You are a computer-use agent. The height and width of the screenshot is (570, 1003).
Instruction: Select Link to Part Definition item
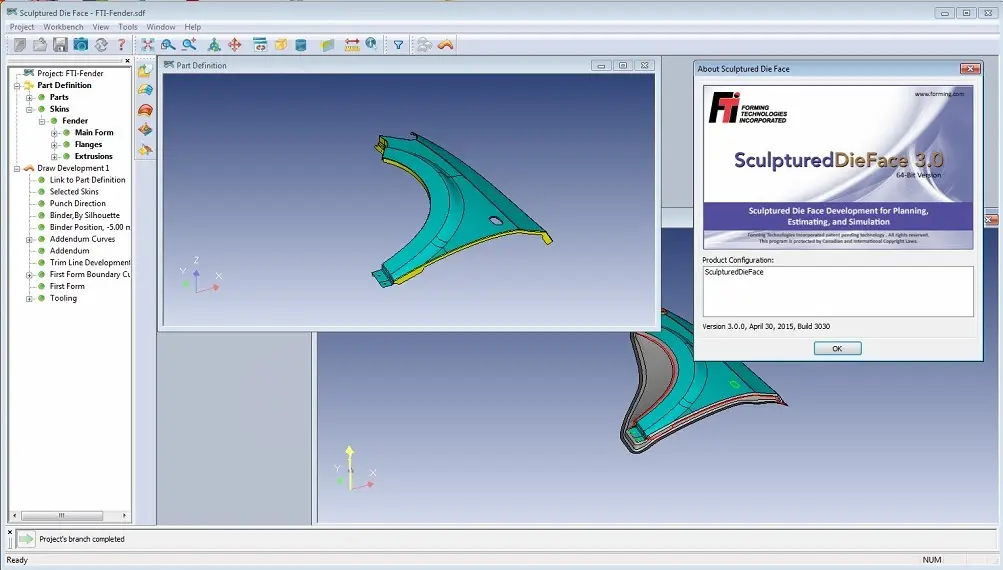click(x=88, y=180)
